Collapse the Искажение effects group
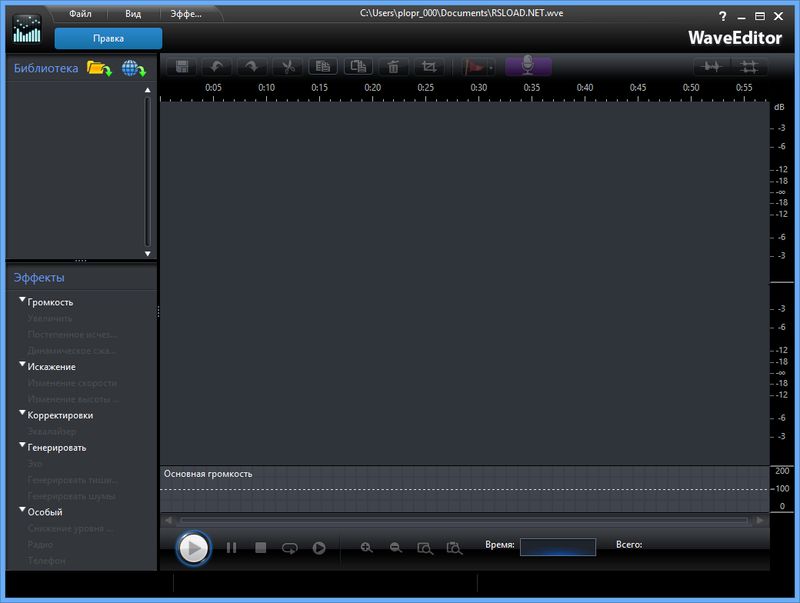 tap(22, 365)
